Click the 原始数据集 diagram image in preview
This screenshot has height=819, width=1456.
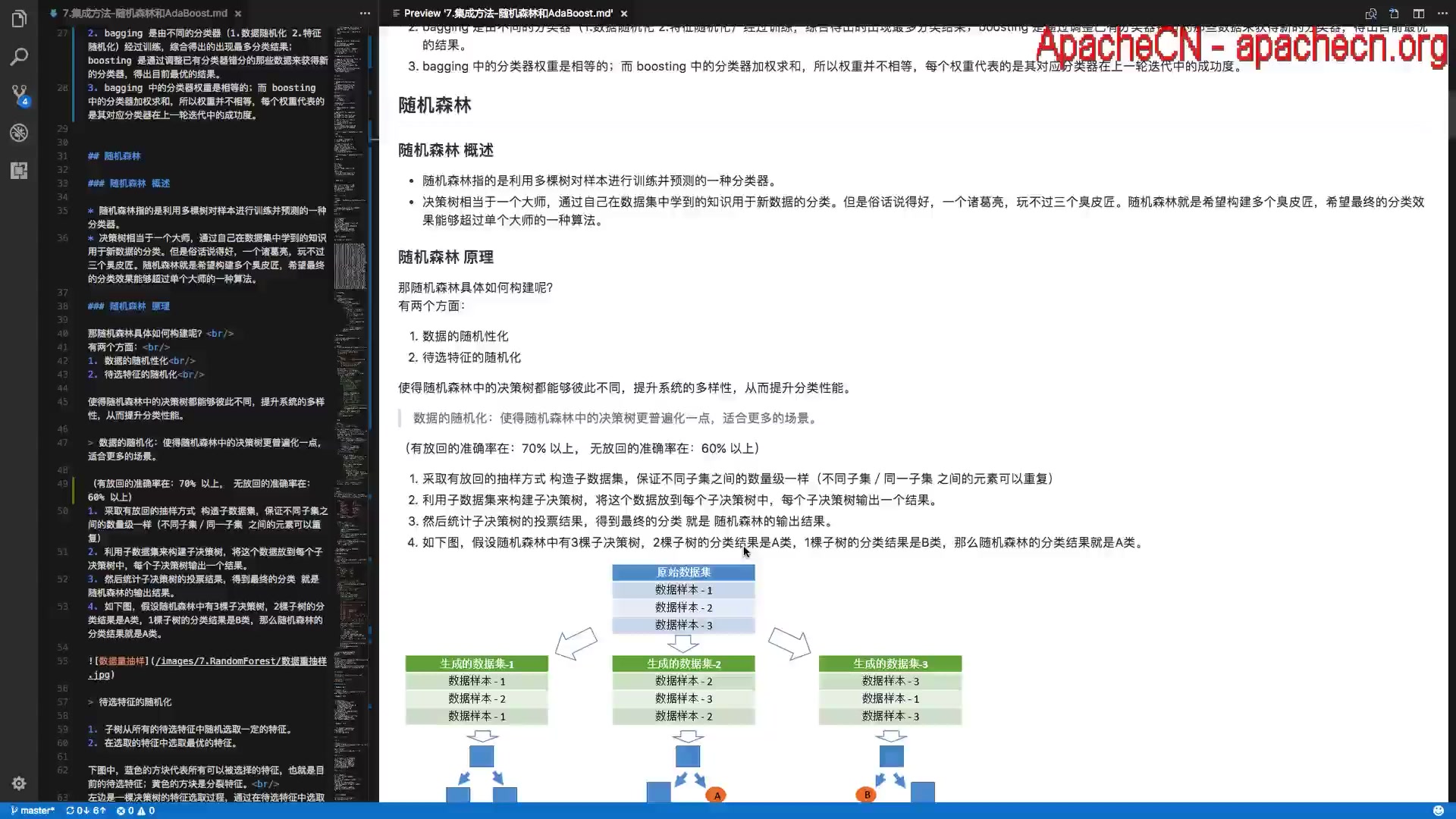coord(683,682)
